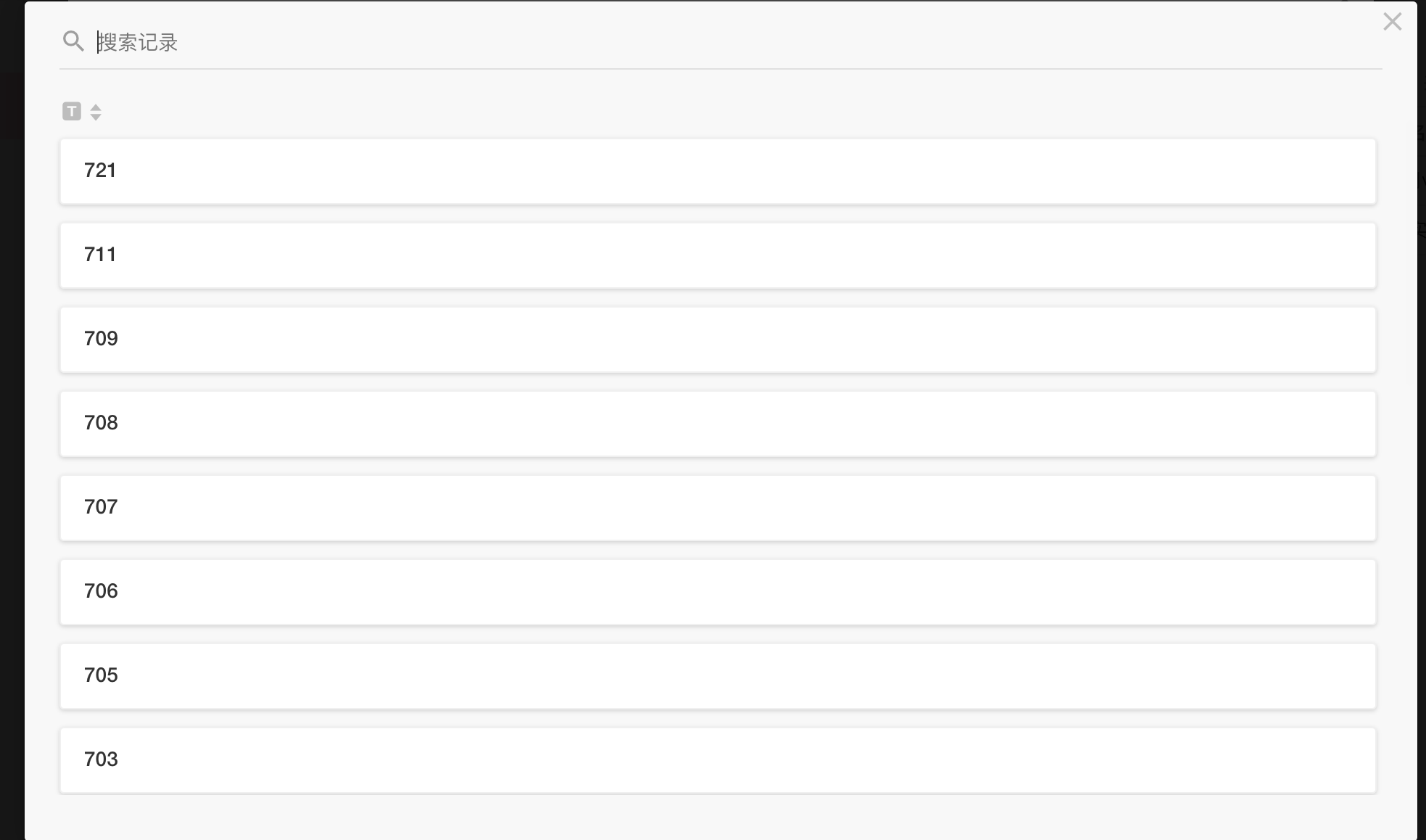Click the 706 record row

tap(717, 592)
